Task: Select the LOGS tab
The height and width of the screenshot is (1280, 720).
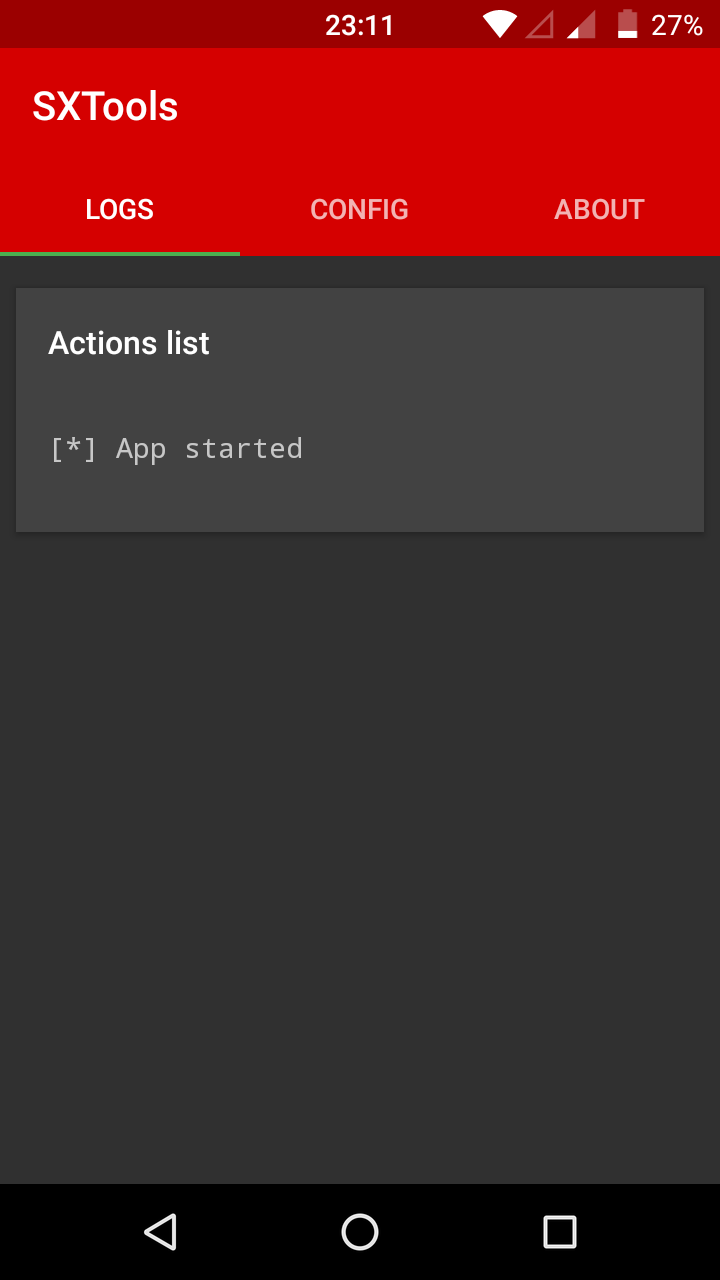Action: coord(120,209)
